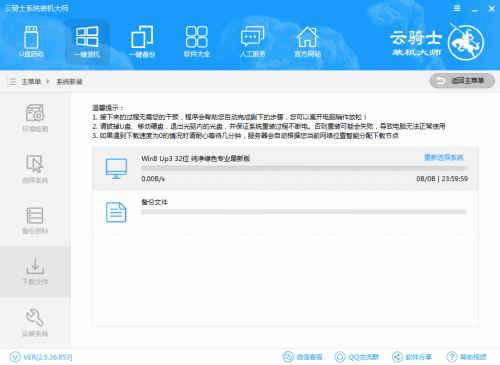Click the 温馨提示 heading

(108, 108)
